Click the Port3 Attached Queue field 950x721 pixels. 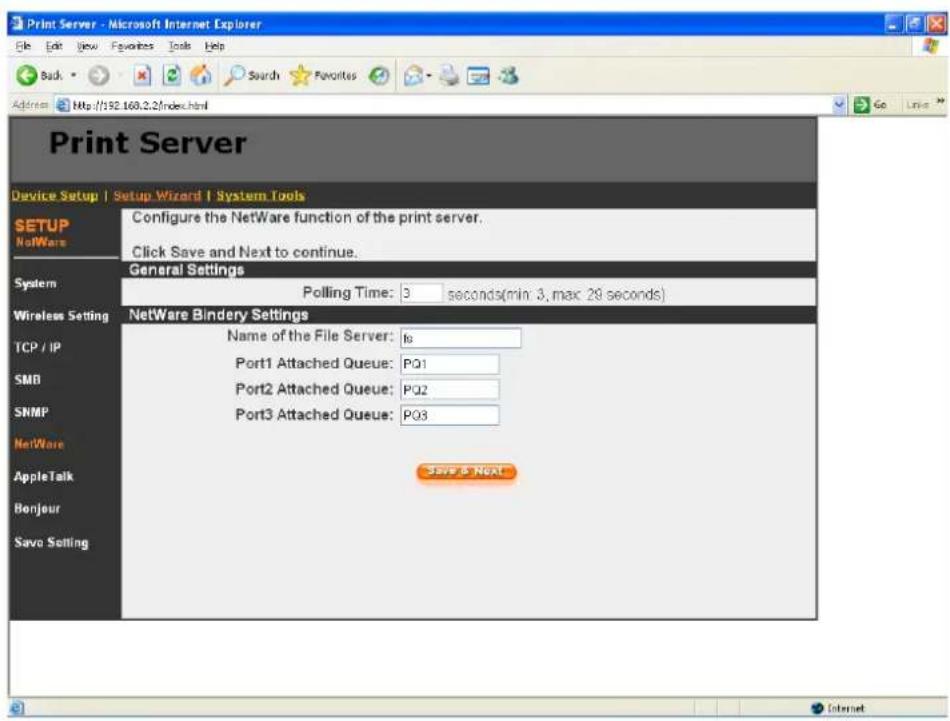coord(450,416)
